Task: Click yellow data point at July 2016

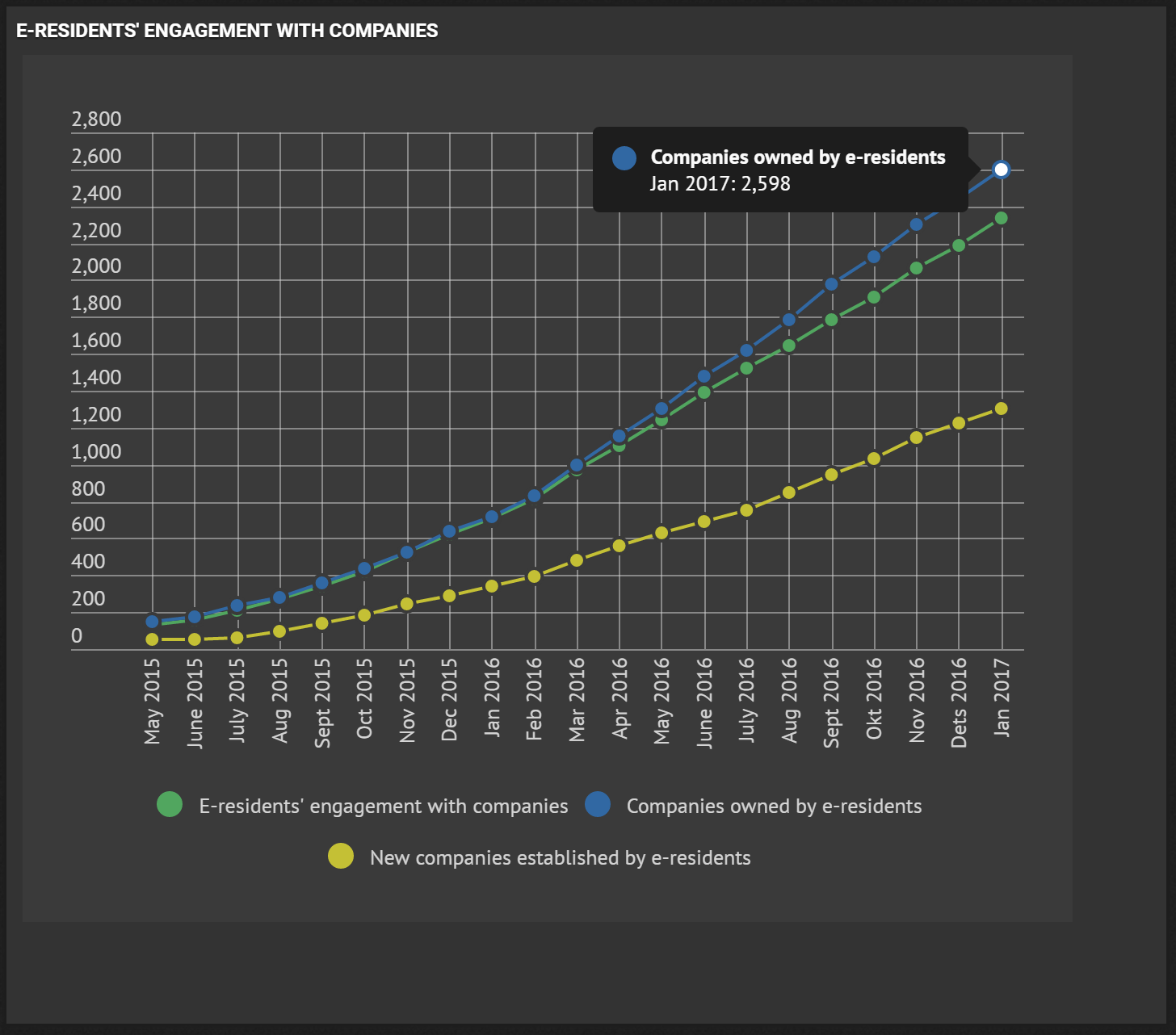Action: [x=746, y=510]
